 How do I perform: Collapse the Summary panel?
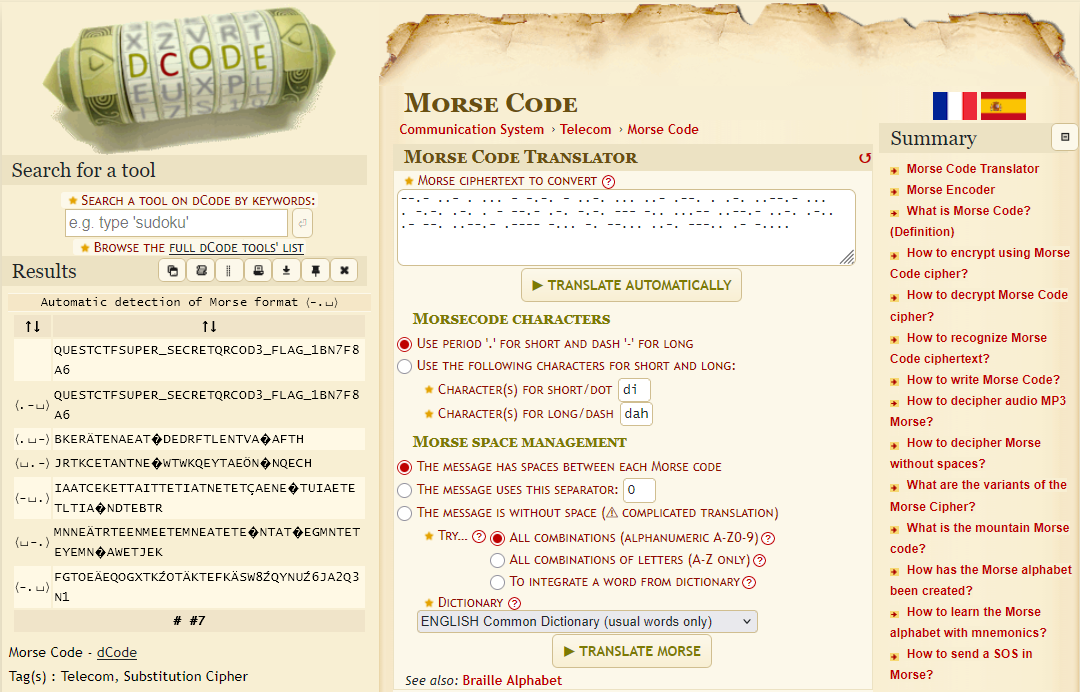(x=1064, y=138)
